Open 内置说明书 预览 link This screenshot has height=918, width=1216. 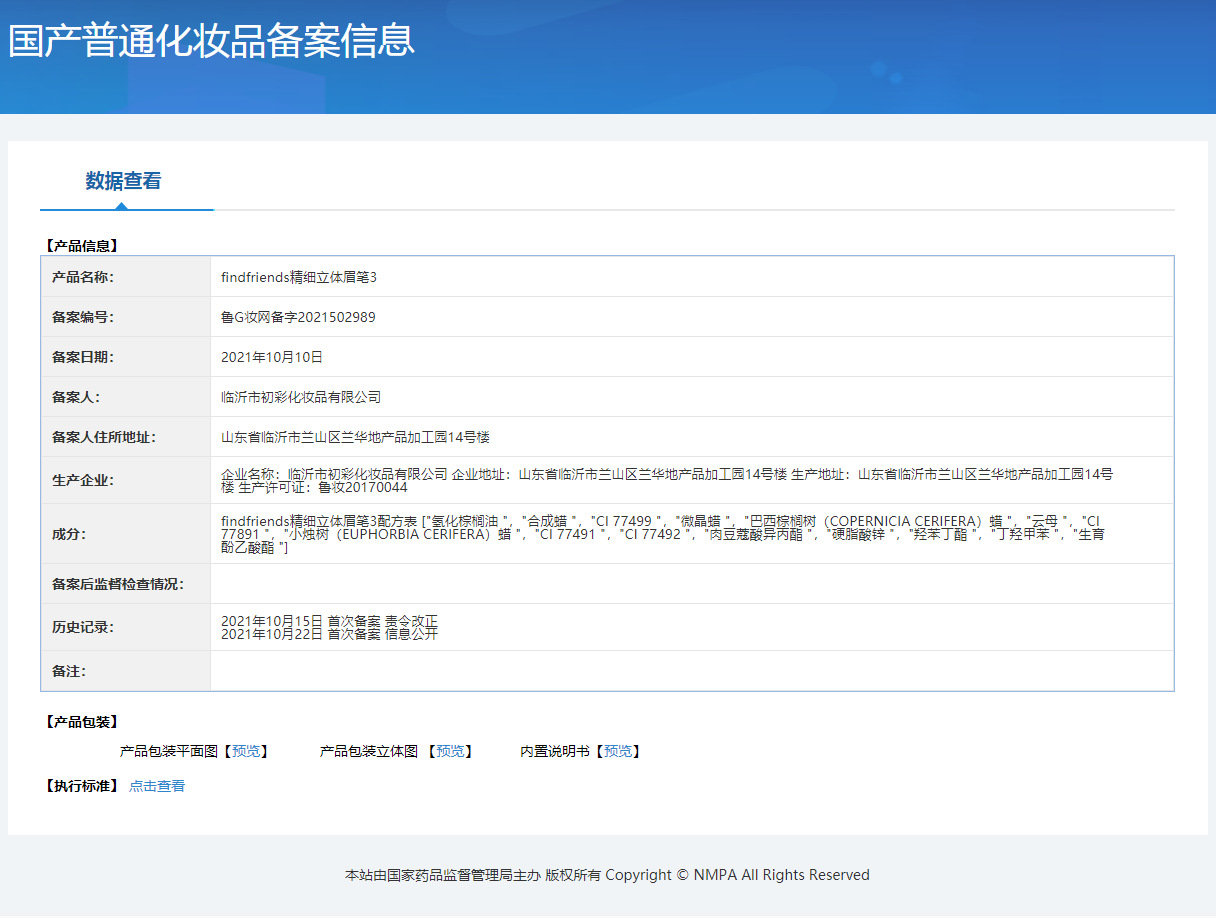[617, 751]
